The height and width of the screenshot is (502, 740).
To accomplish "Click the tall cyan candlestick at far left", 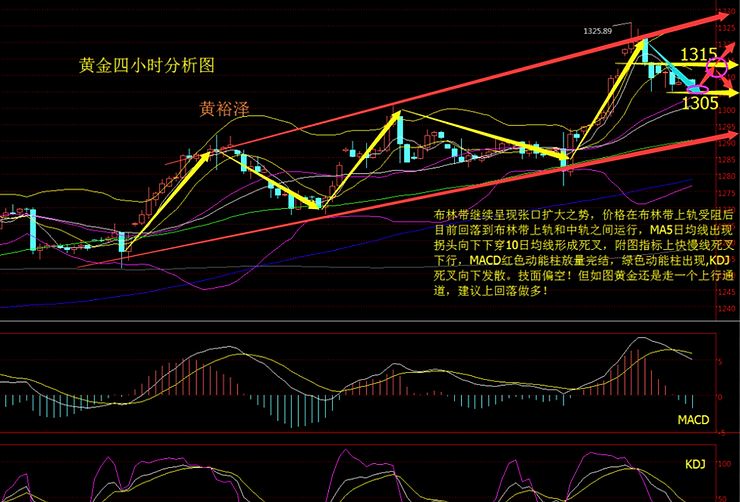I will 32,229.
